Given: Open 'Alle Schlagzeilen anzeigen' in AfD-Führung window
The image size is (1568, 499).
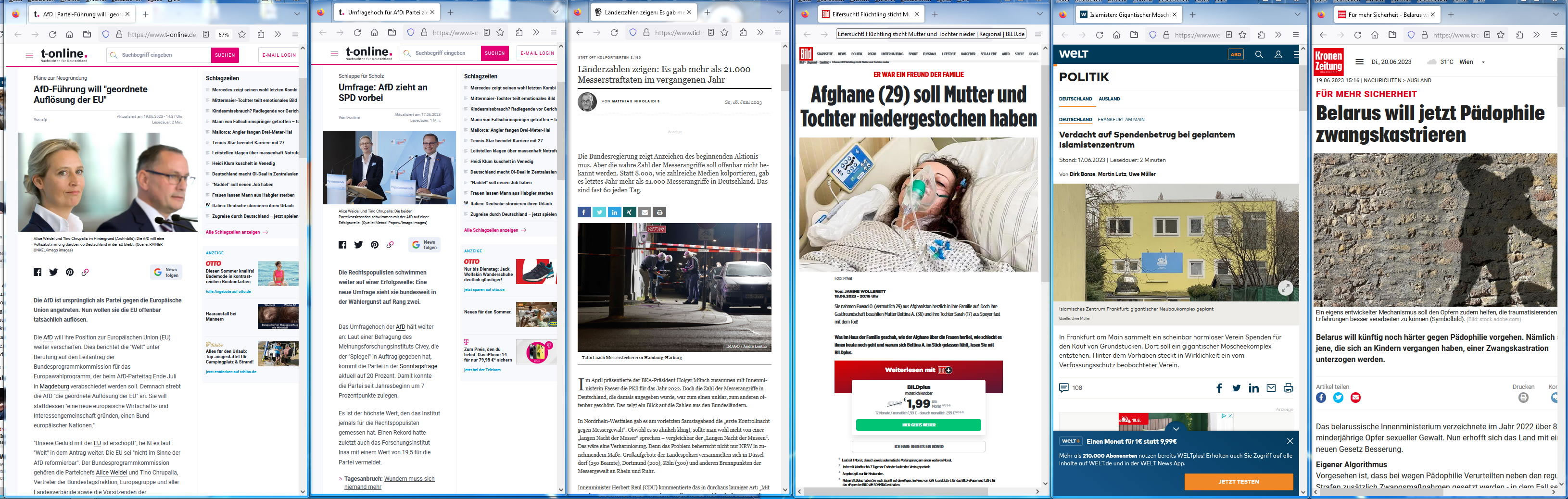Looking at the screenshot, I should click(x=237, y=232).
